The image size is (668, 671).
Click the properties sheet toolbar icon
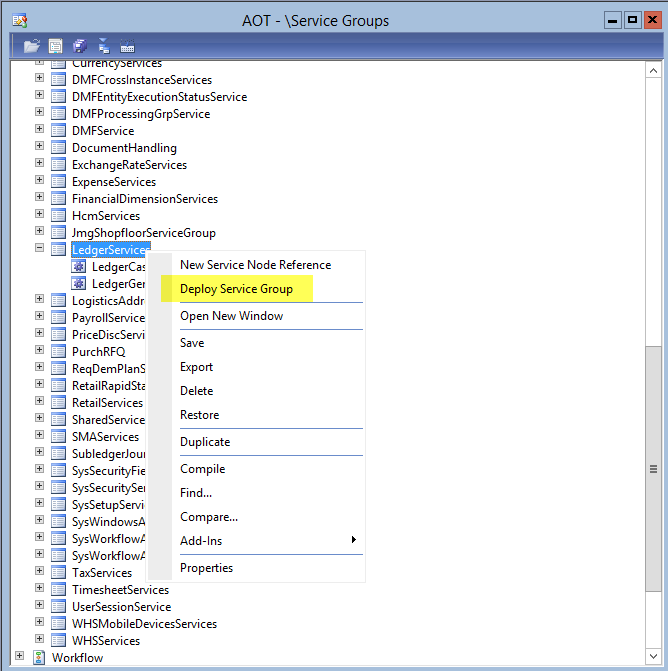tap(56, 46)
